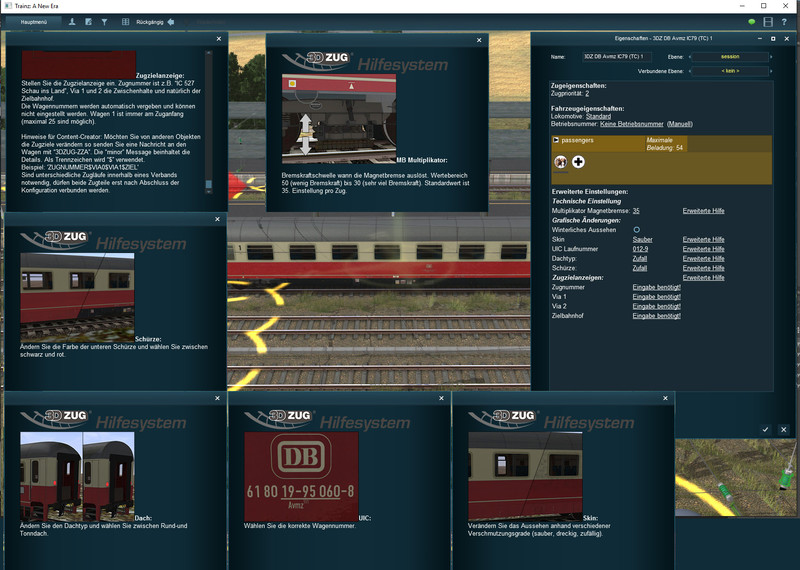
Task: Expand the passengers load triangle
Action: (x=555, y=141)
